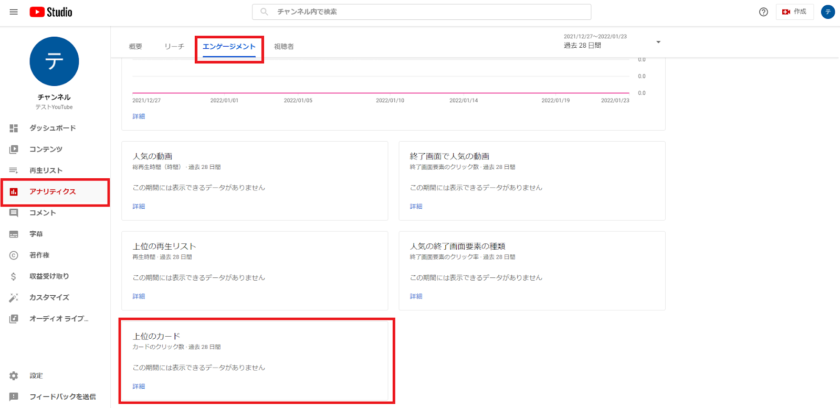
Task: Switch to the 視聴者 tab
Action: pyautogui.click(x=284, y=47)
